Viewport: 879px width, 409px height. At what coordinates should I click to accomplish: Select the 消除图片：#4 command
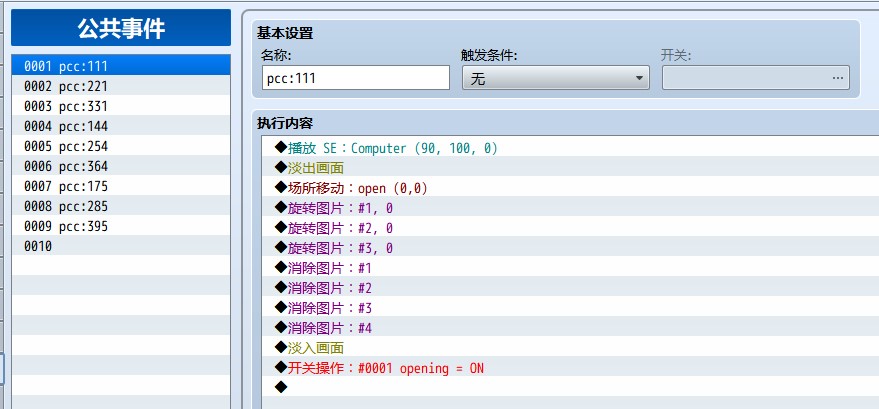570,328
